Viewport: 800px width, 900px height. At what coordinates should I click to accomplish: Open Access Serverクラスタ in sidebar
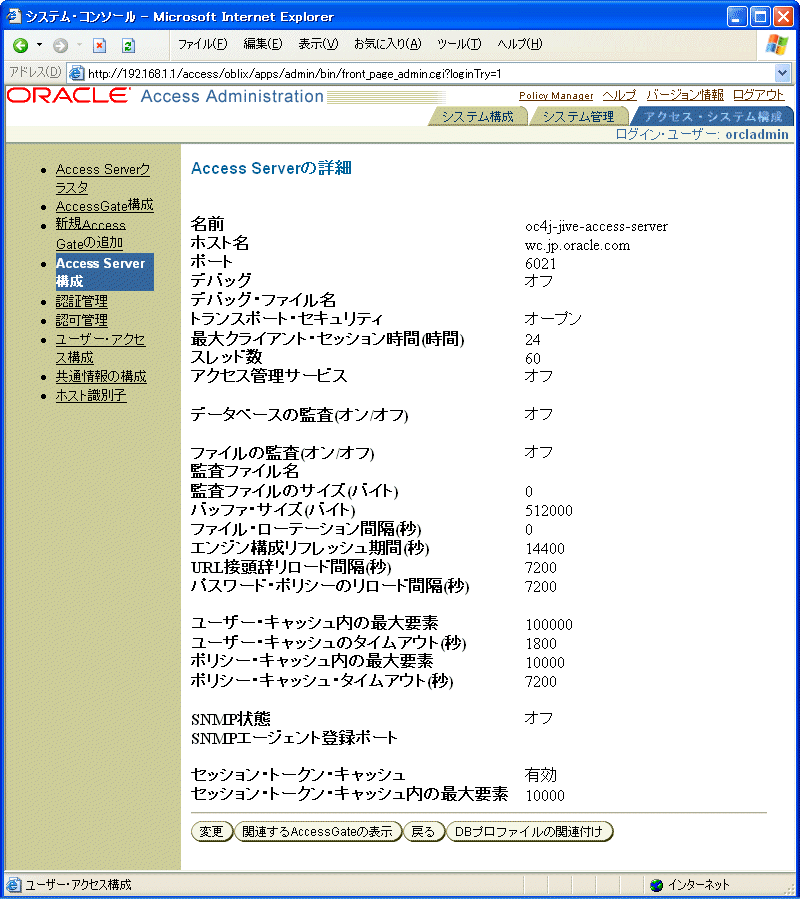103,179
